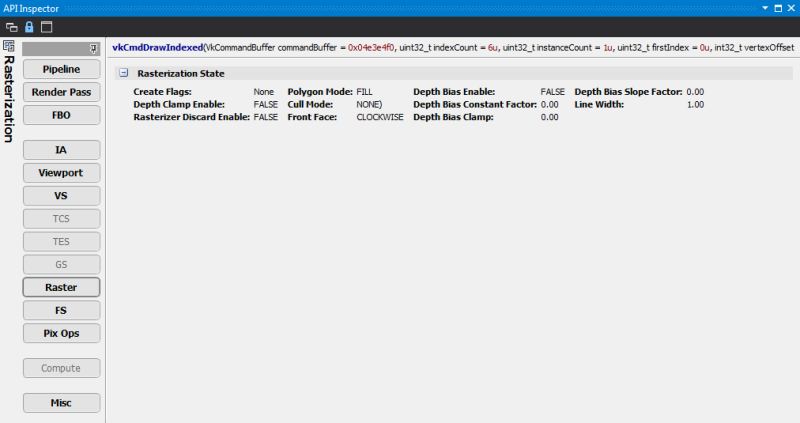Click the single-pane layout icon
This screenshot has width=800, height=423.
(46, 26)
